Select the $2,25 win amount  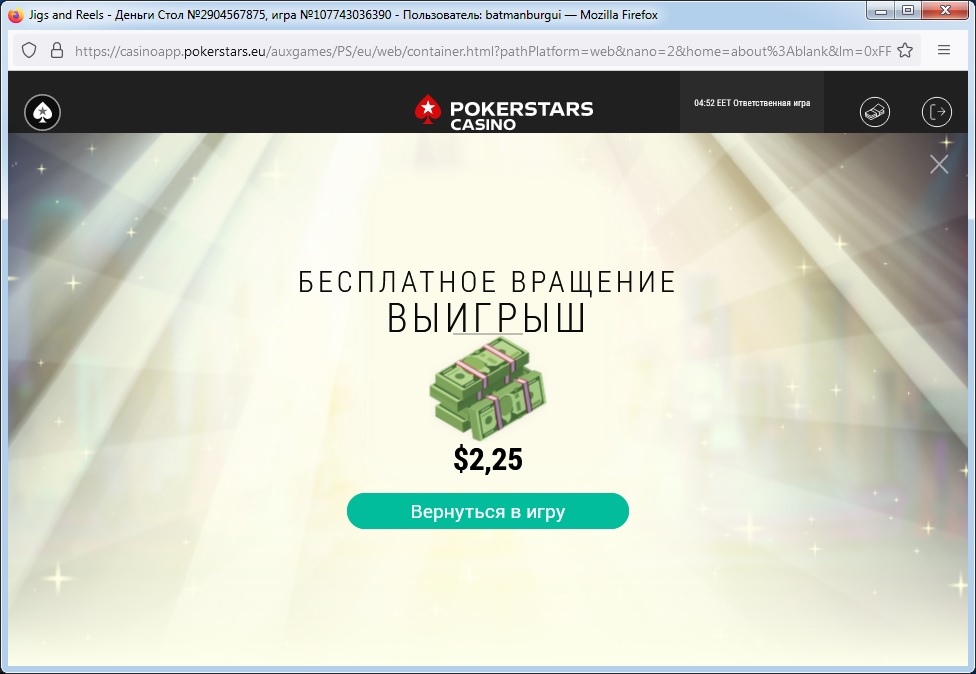(x=488, y=459)
